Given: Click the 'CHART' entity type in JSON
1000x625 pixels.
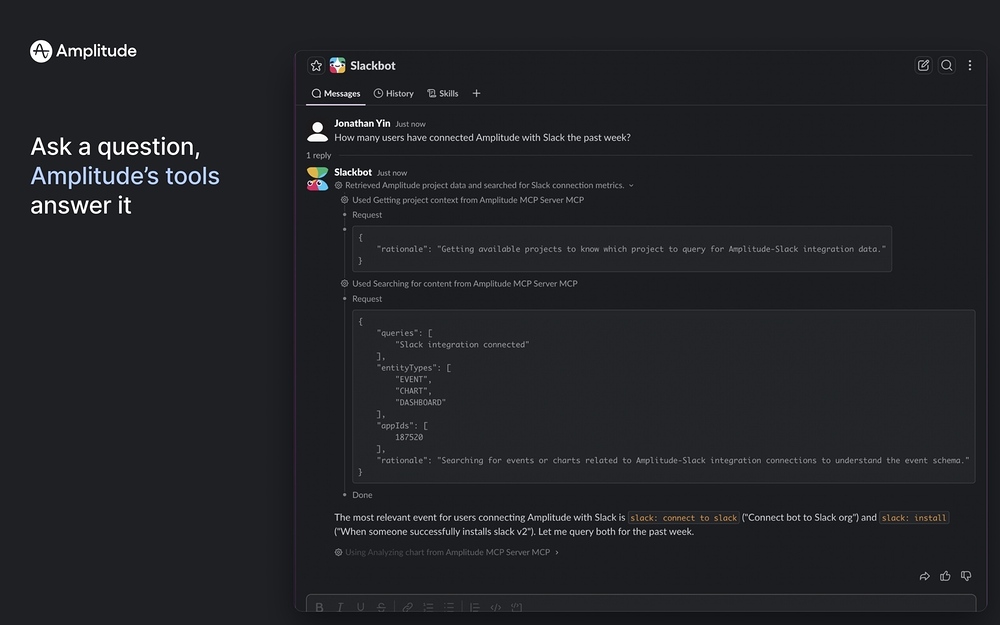Looking at the screenshot, I should pyautogui.click(x=413, y=391).
